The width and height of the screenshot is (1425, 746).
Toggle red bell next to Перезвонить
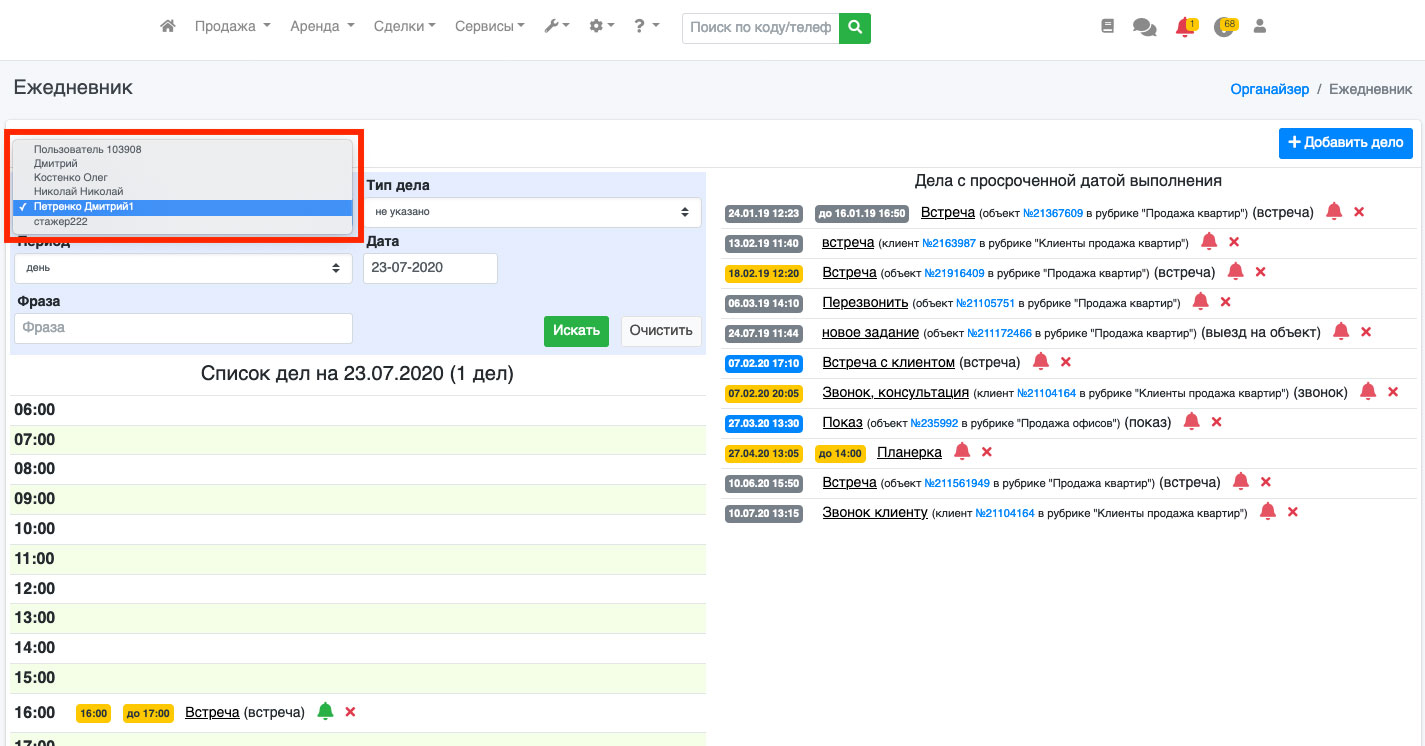tap(1201, 302)
